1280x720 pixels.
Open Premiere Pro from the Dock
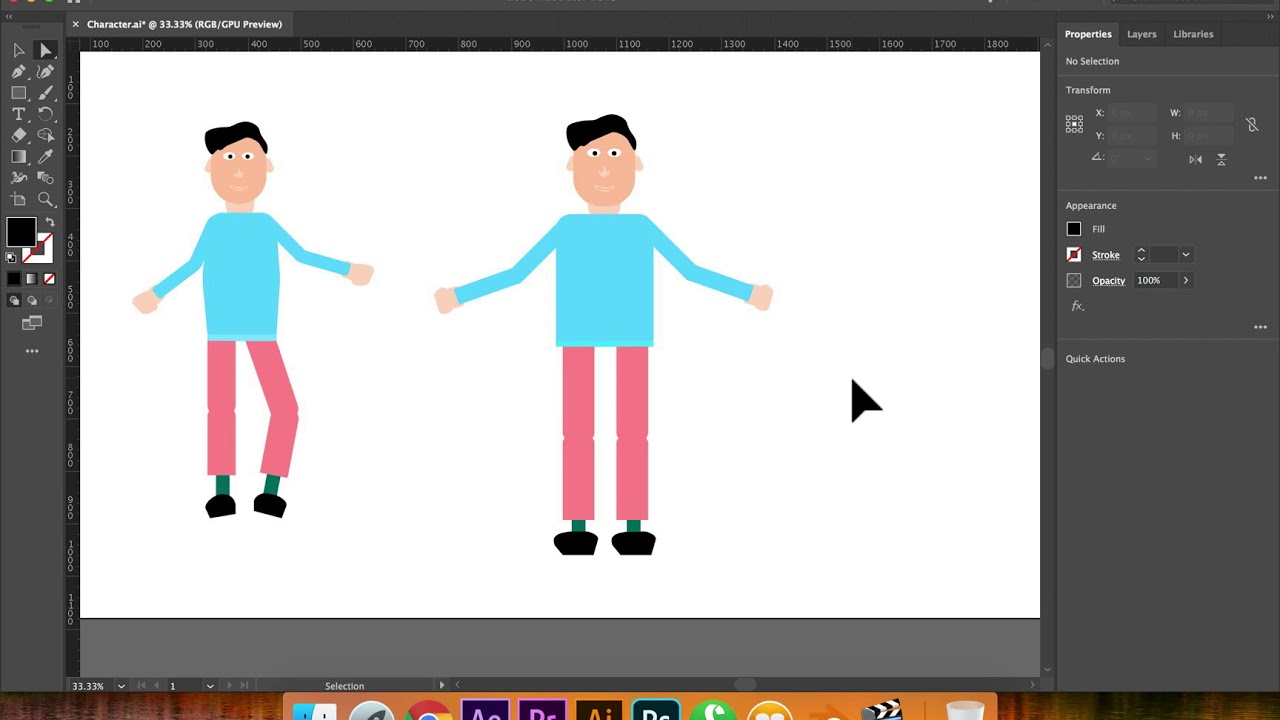[542, 711]
